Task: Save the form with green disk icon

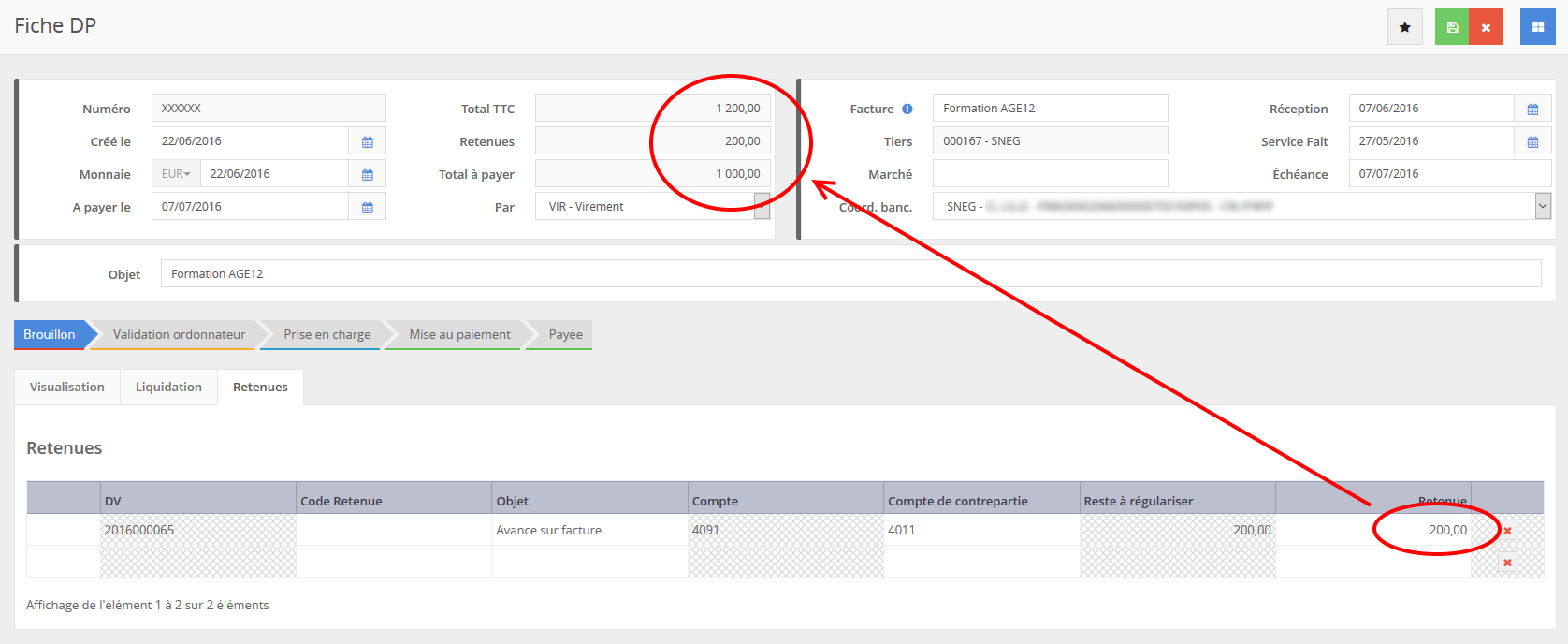Action: click(x=1452, y=27)
